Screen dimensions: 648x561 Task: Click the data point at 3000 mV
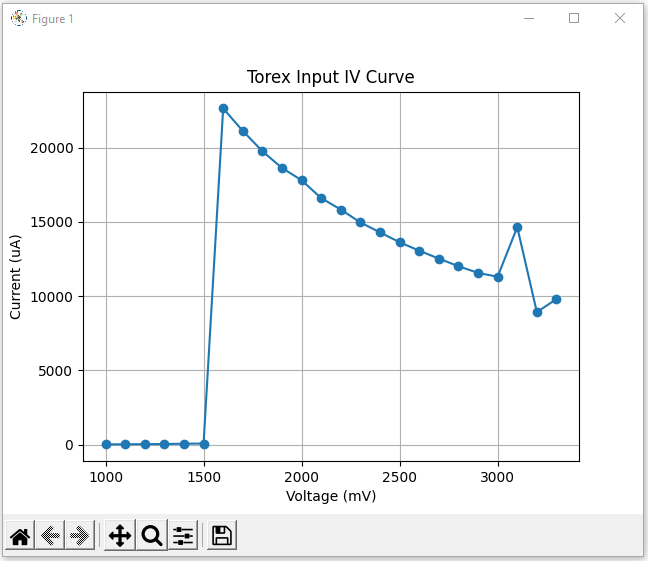click(498, 277)
